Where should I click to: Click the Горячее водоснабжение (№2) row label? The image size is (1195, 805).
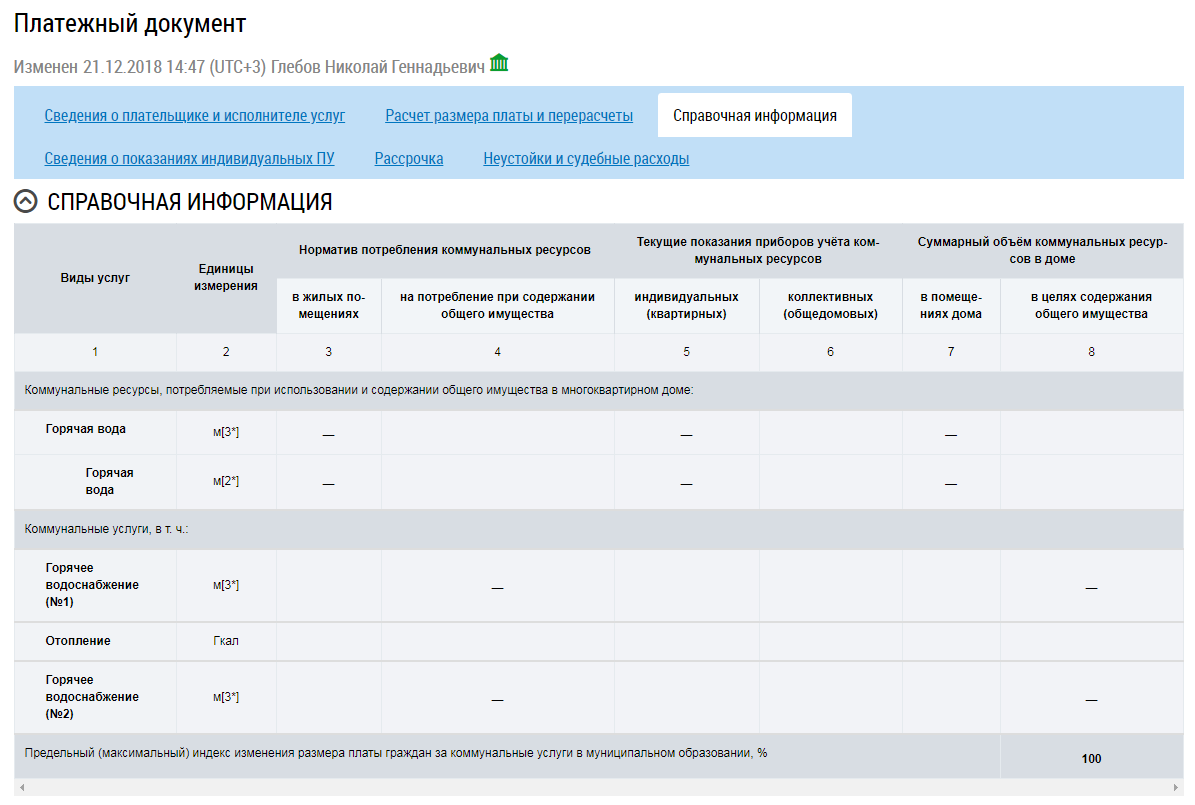[92, 697]
